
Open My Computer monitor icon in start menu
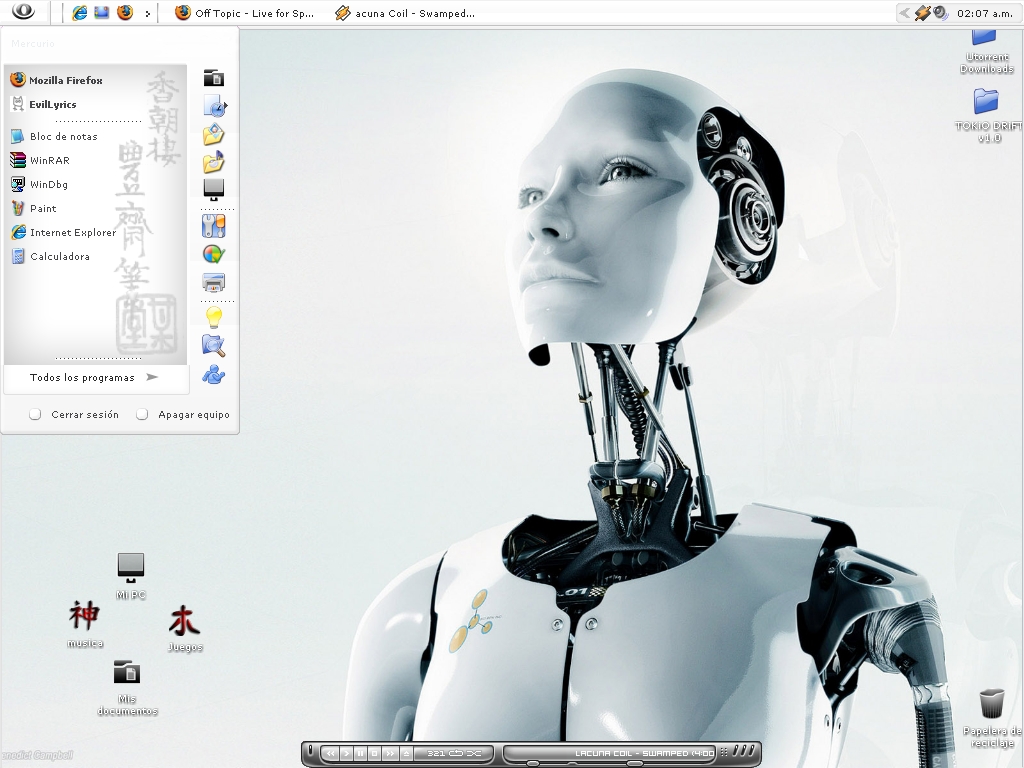coord(214,189)
